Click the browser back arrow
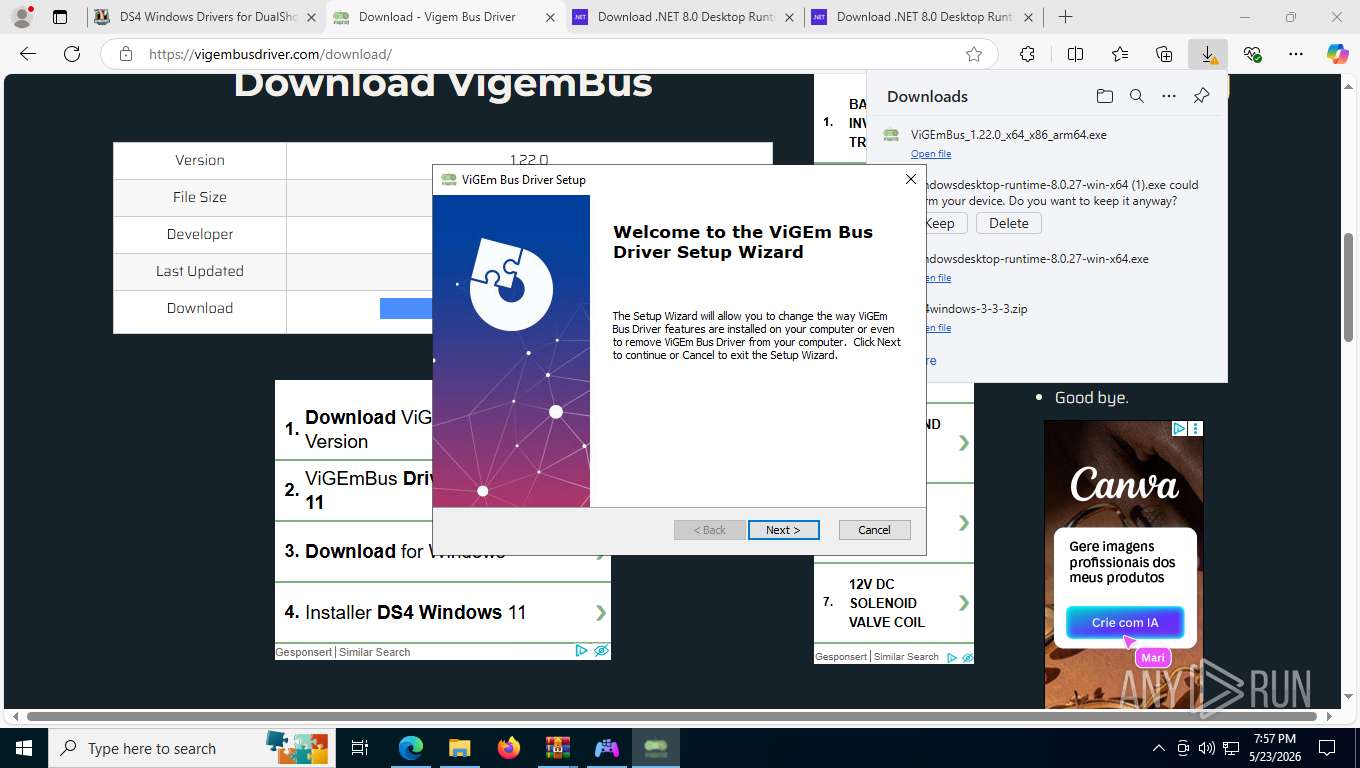The width and height of the screenshot is (1360, 768). click(28, 54)
